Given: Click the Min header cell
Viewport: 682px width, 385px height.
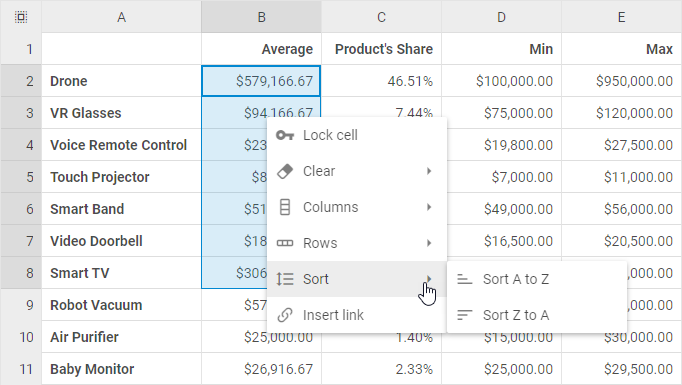Looking at the screenshot, I should coord(501,49).
